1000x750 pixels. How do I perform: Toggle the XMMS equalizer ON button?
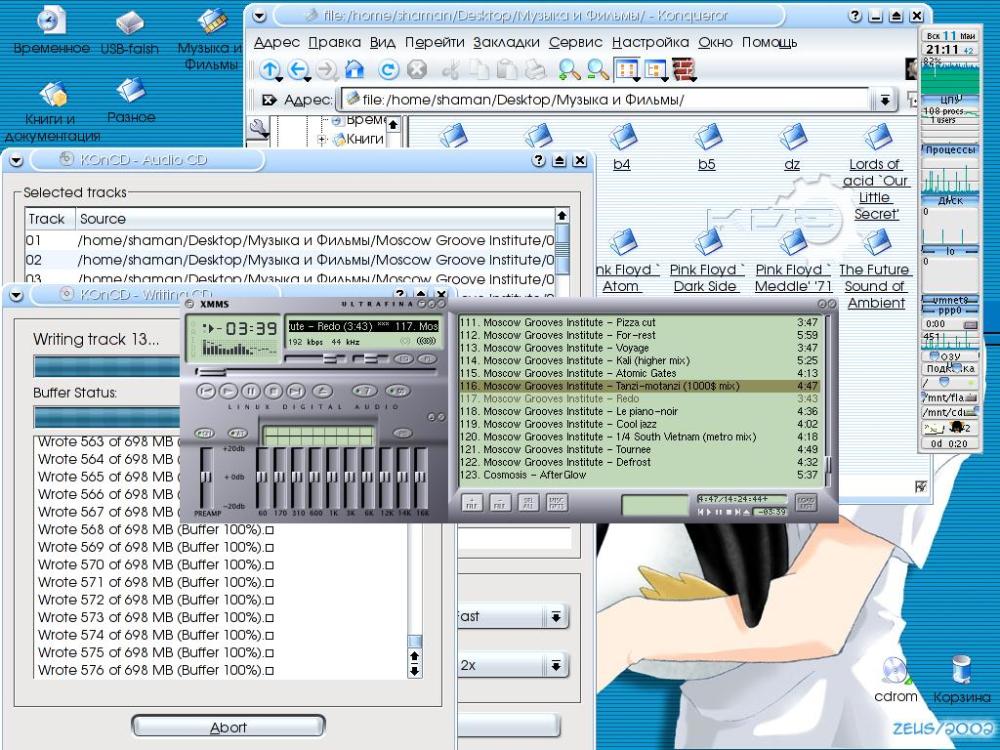(x=205, y=433)
